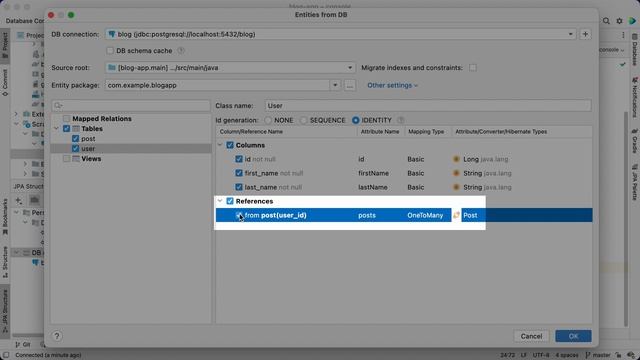Click the Cancel button
The image size is (640, 360).
click(531, 336)
